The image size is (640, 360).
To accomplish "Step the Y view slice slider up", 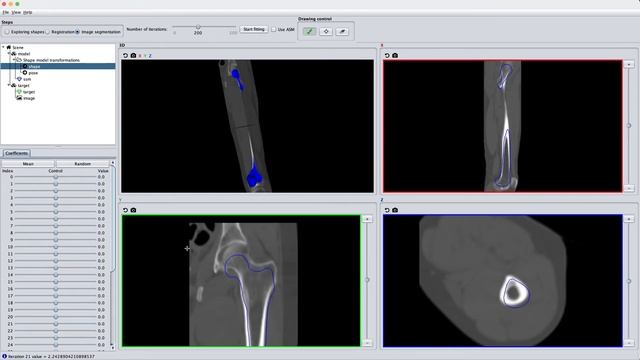I will pos(367,219).
